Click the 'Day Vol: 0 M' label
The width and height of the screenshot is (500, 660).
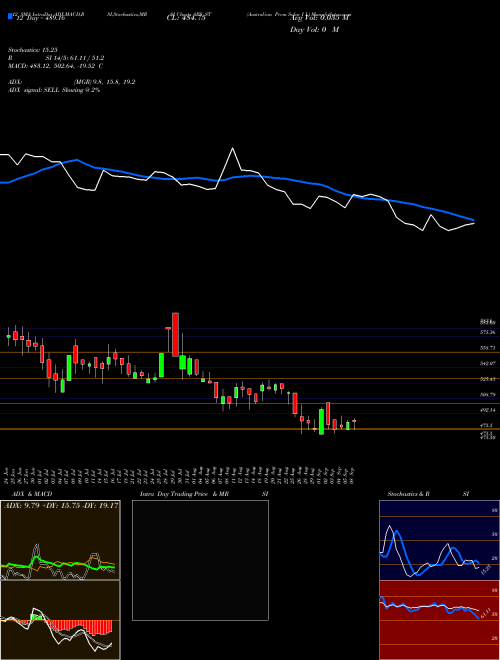click(315, 30)
